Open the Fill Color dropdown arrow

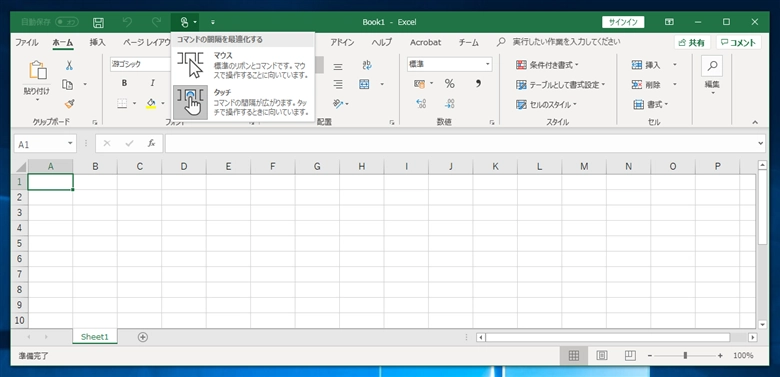click(163, 103)
